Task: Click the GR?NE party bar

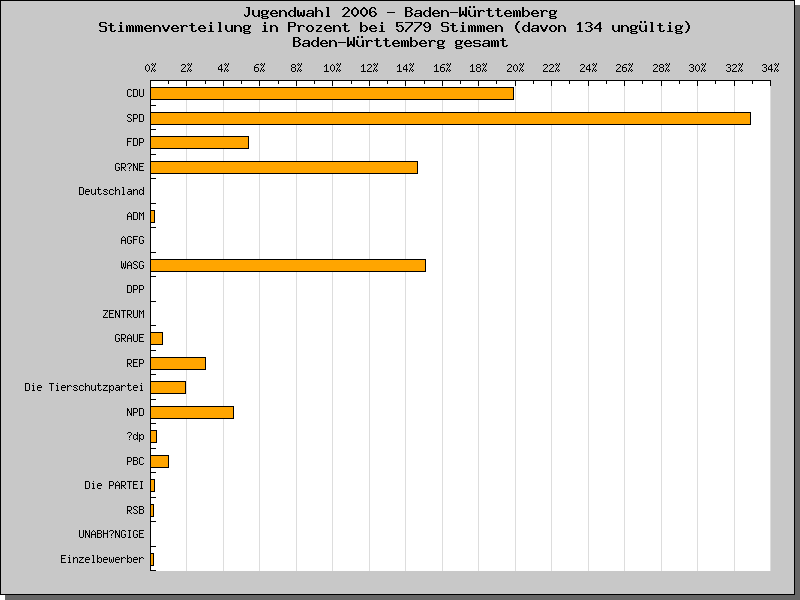Action: (284, 167)
